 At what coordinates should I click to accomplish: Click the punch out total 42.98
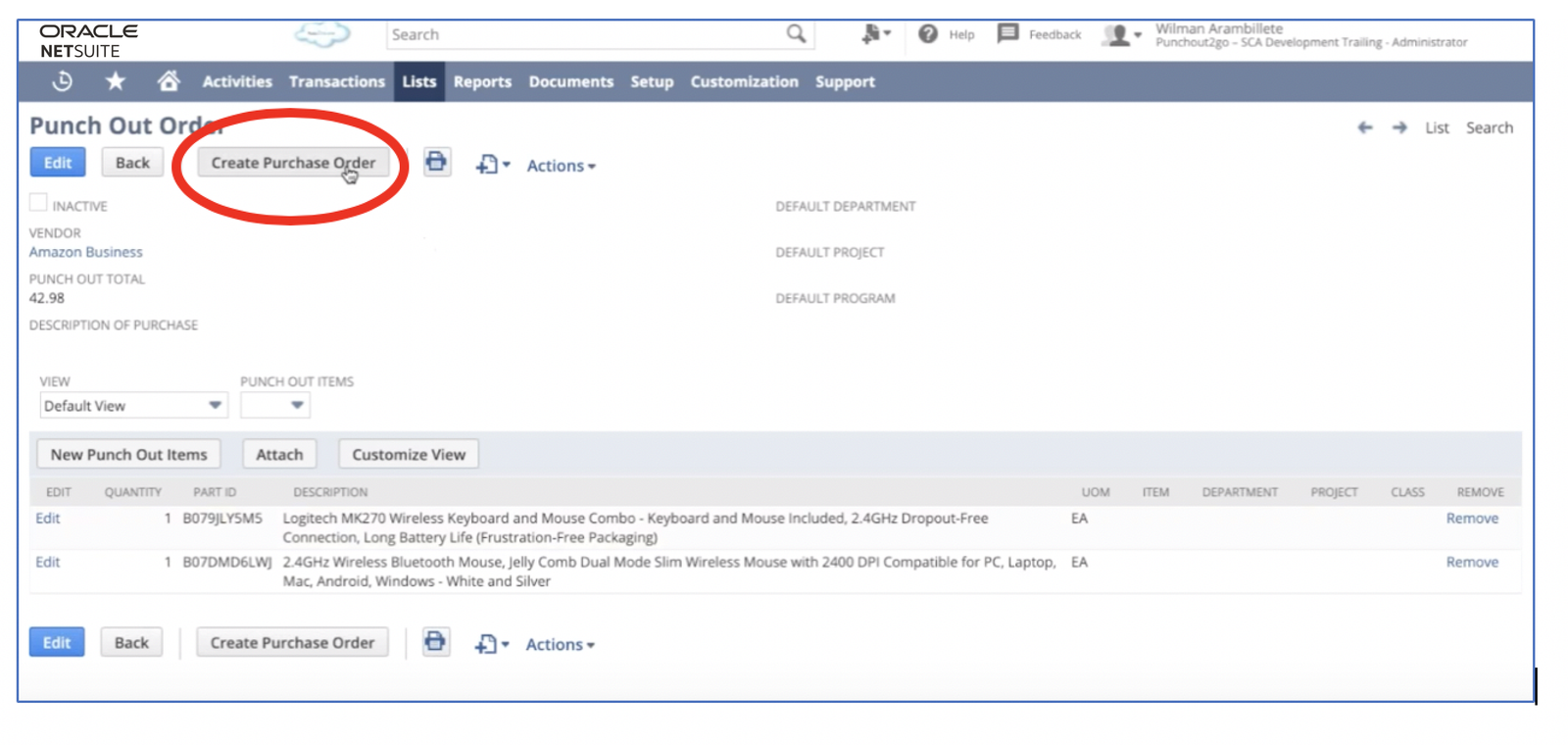pos(47,298)
